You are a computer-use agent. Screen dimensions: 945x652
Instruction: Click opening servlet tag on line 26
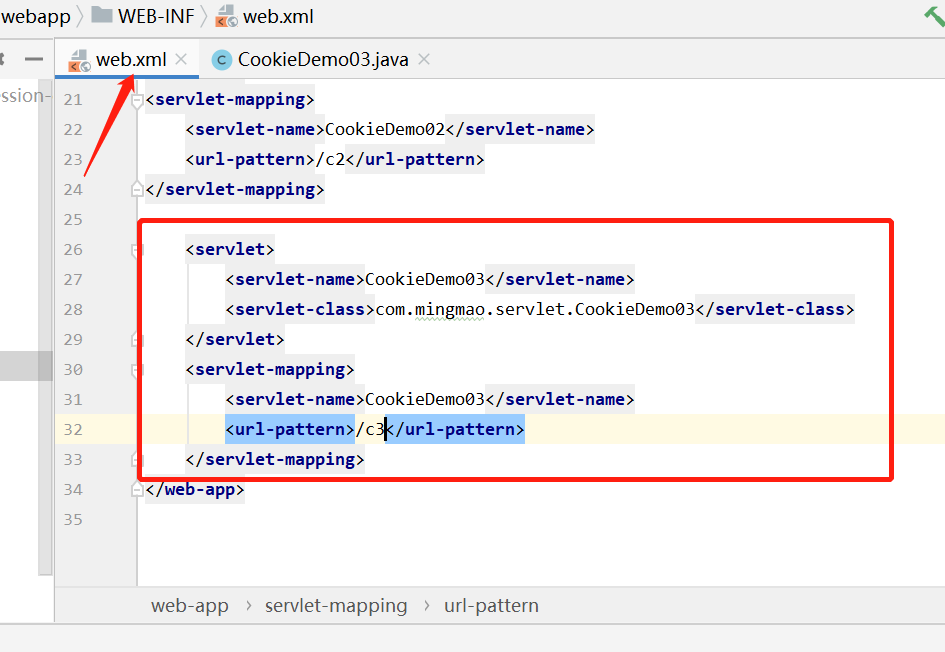230,249
